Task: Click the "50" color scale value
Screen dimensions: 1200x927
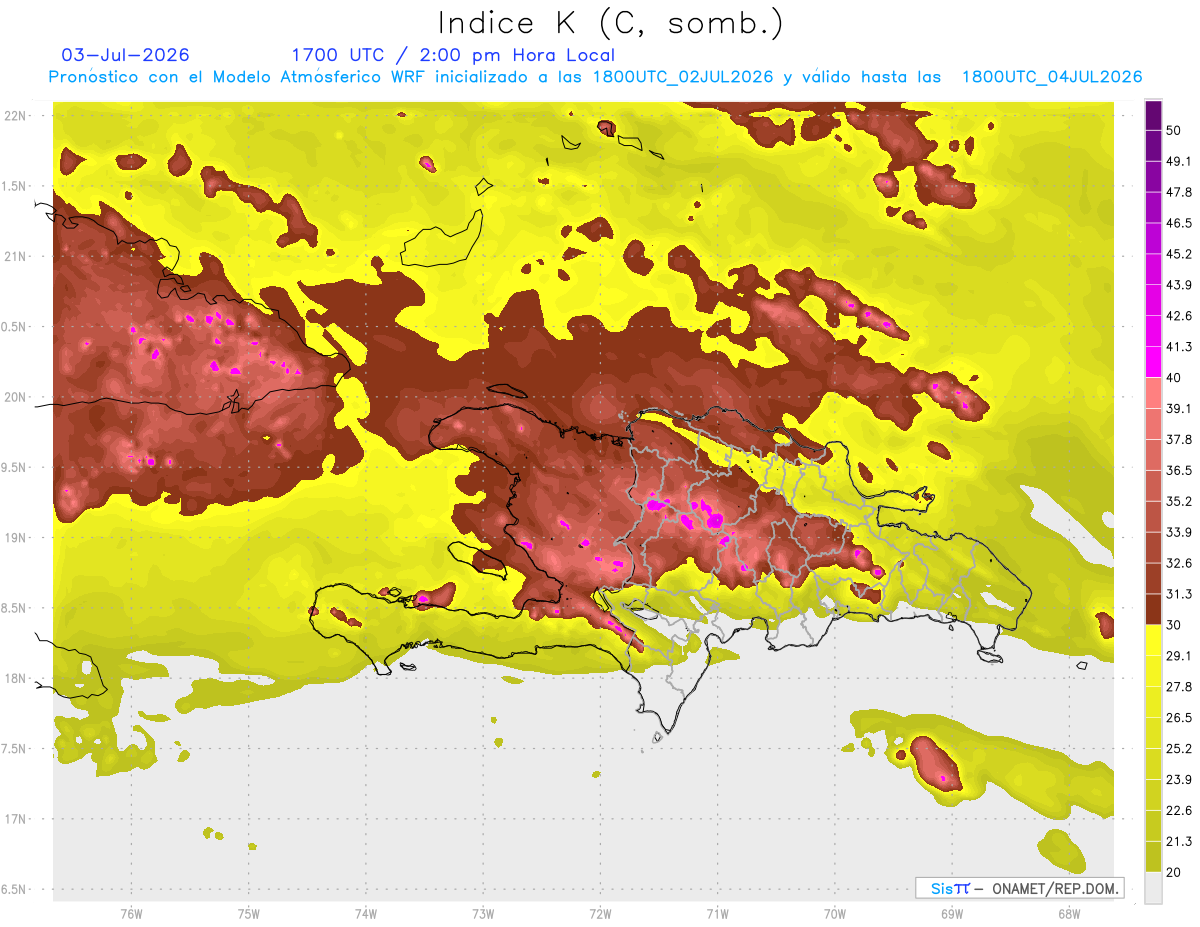Action: point(1175,131)
